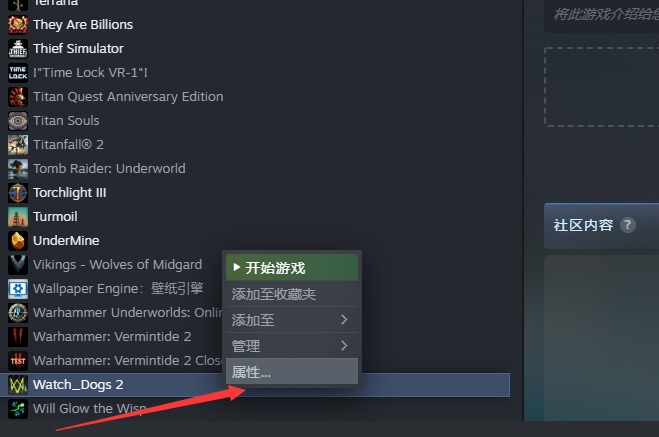Select Titan Quest Anniversary Edition in library
The height and width of the screenshot is (437, 659).
coord(128,97)
